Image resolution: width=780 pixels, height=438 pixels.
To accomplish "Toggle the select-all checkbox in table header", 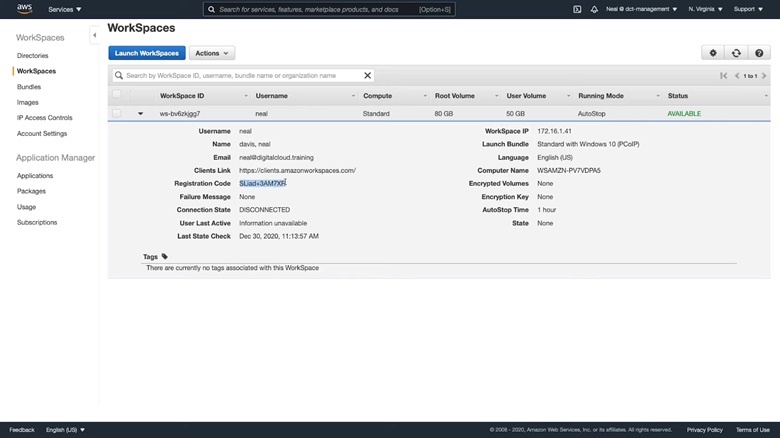I will click(x=116, y=94).
